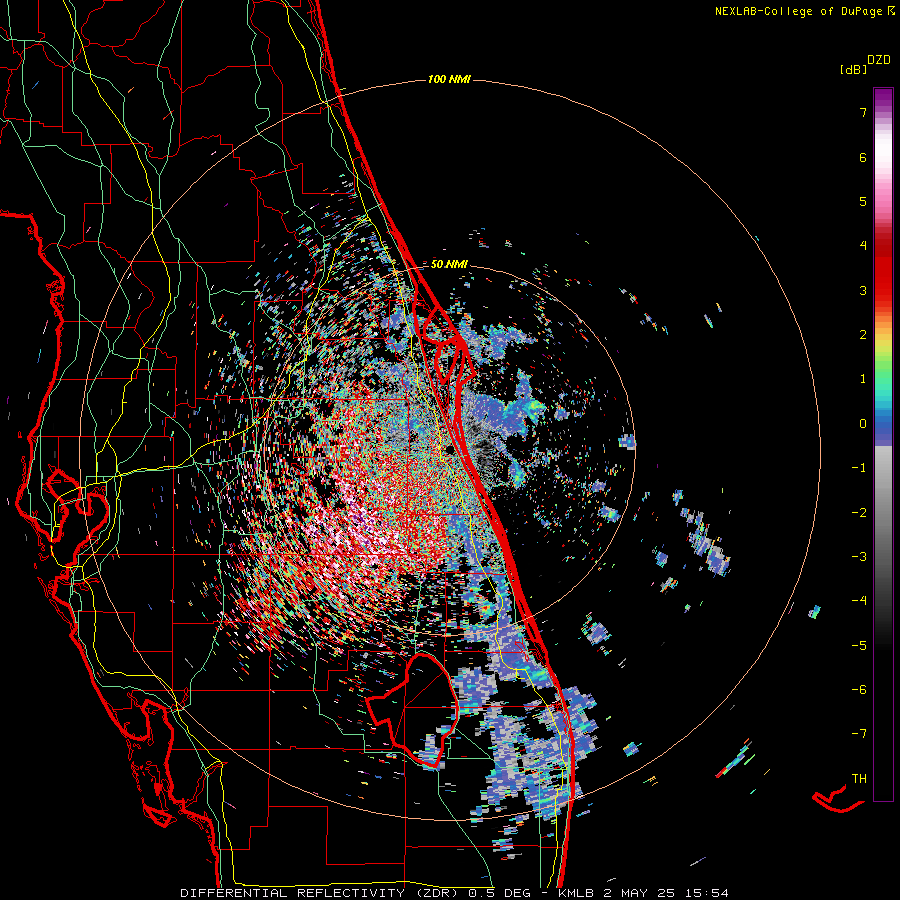This screenshot has height=900, width=900.
Task: Click the '2' value on the color scale
Action: coord(863,335)
